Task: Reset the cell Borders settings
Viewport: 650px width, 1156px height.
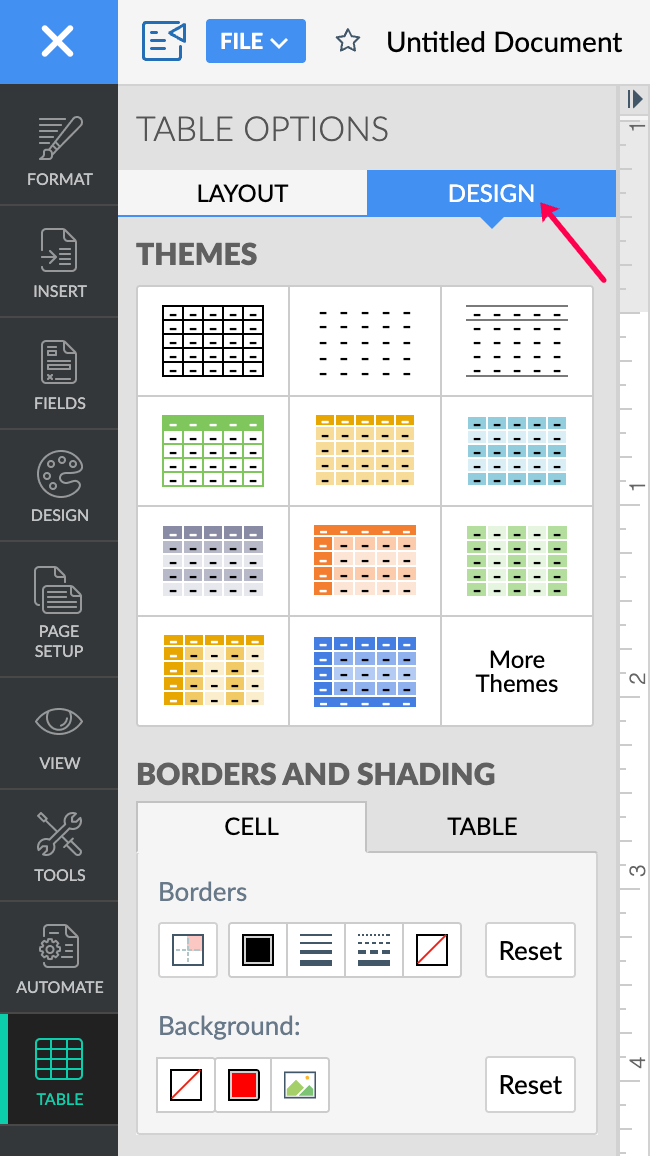Action: click(530, 950)
